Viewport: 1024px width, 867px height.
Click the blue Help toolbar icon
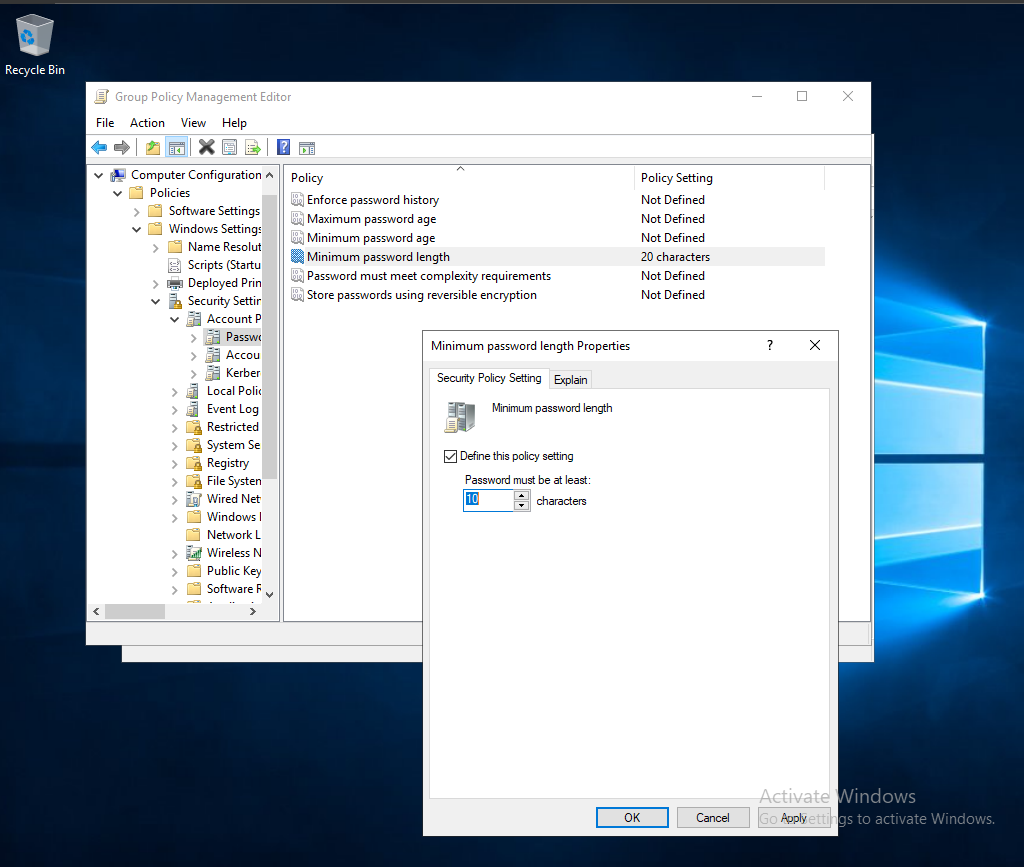click(x=283, y=148)
